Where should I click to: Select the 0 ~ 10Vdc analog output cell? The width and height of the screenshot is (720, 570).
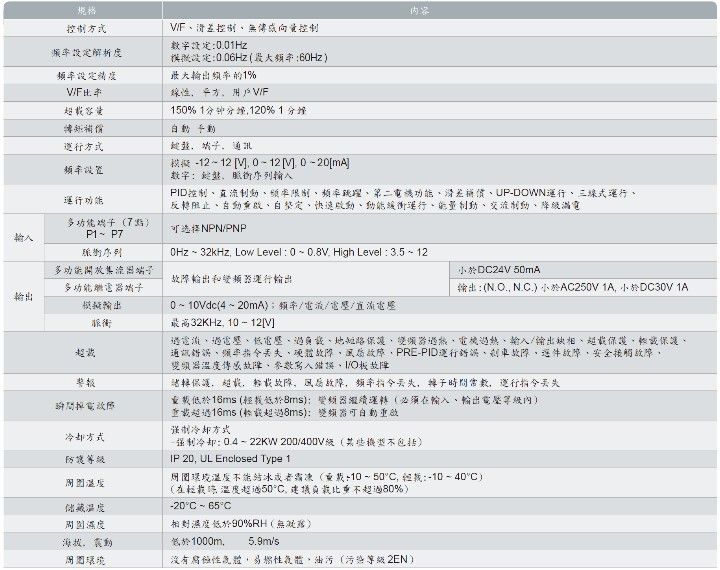click(282, 305)
